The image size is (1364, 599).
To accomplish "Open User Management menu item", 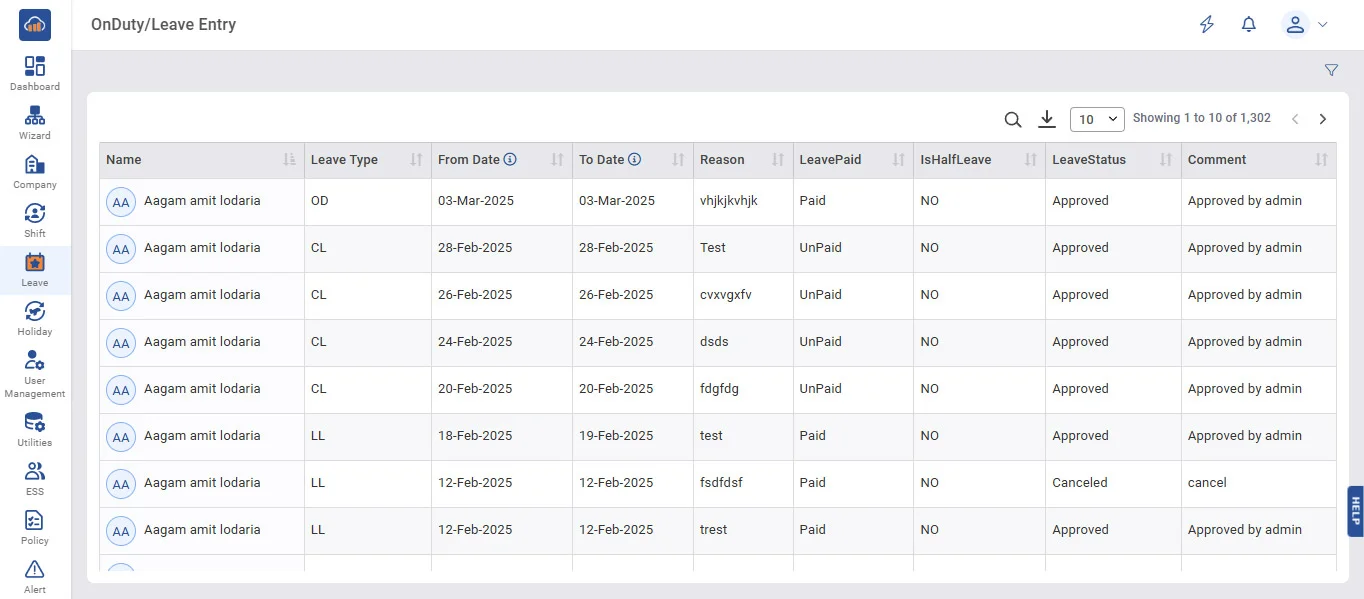I will coord(35,374).
